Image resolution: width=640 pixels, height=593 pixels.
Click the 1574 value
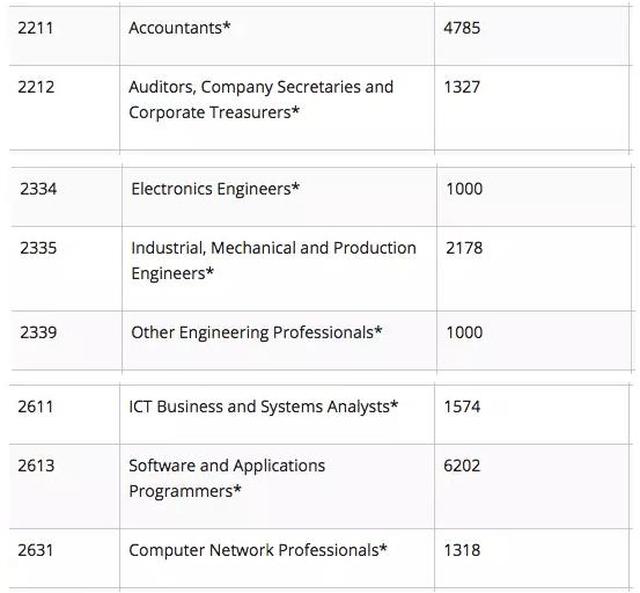[462, 407]
